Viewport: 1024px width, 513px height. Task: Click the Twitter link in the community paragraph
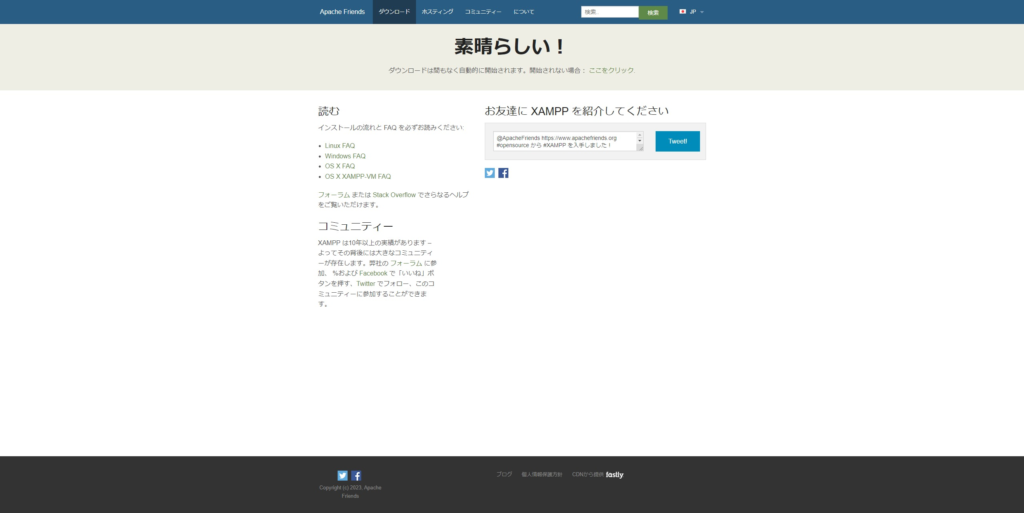[366, 284]
